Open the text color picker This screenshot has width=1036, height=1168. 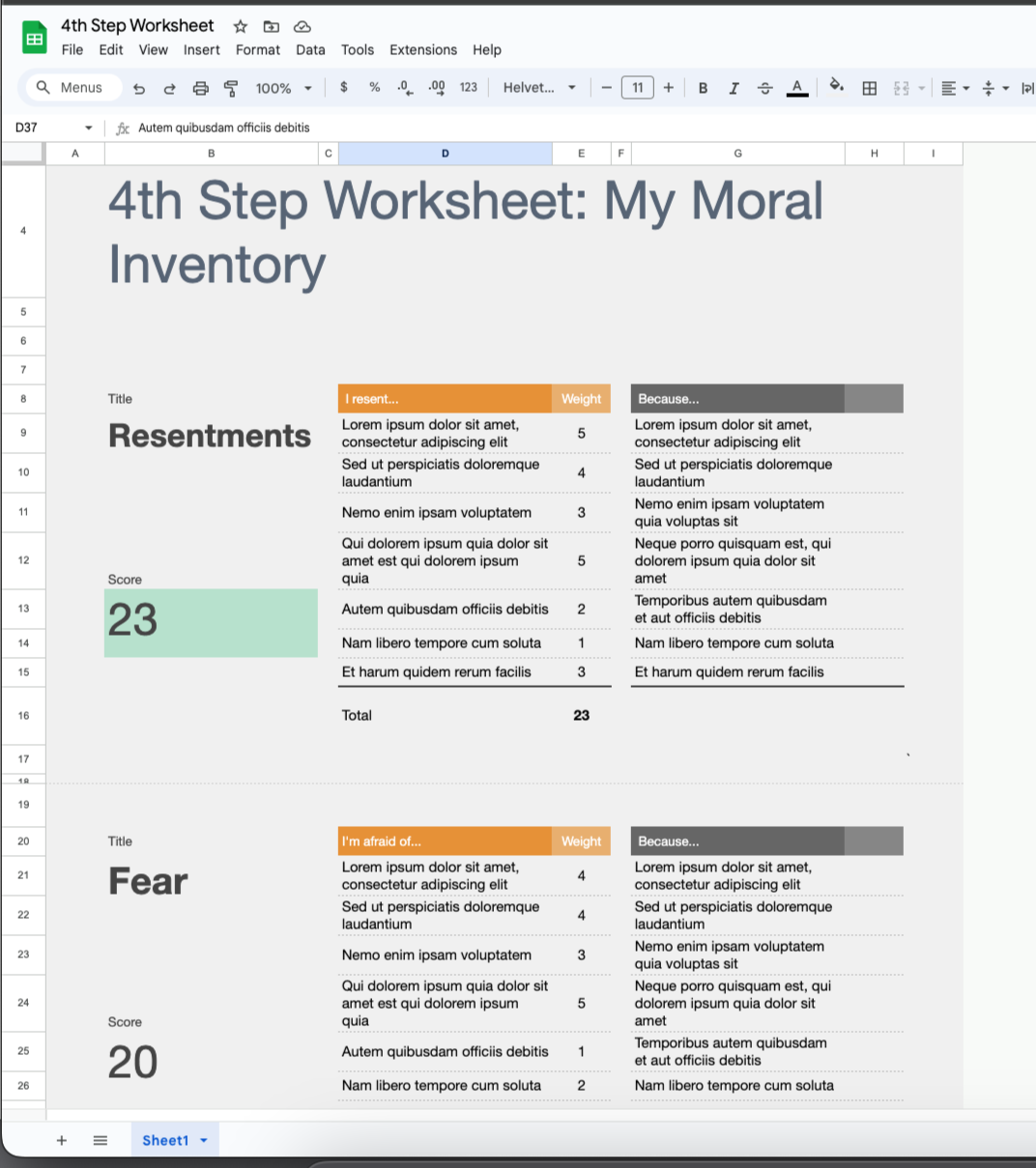tap(796, 87)
